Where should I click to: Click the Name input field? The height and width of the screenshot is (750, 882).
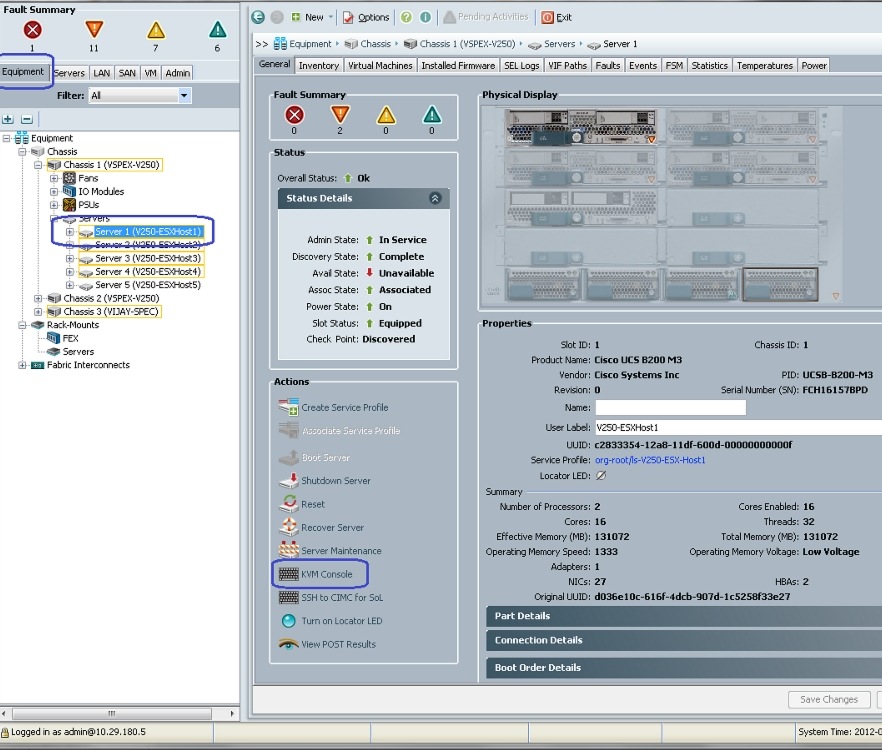(670, 408)
